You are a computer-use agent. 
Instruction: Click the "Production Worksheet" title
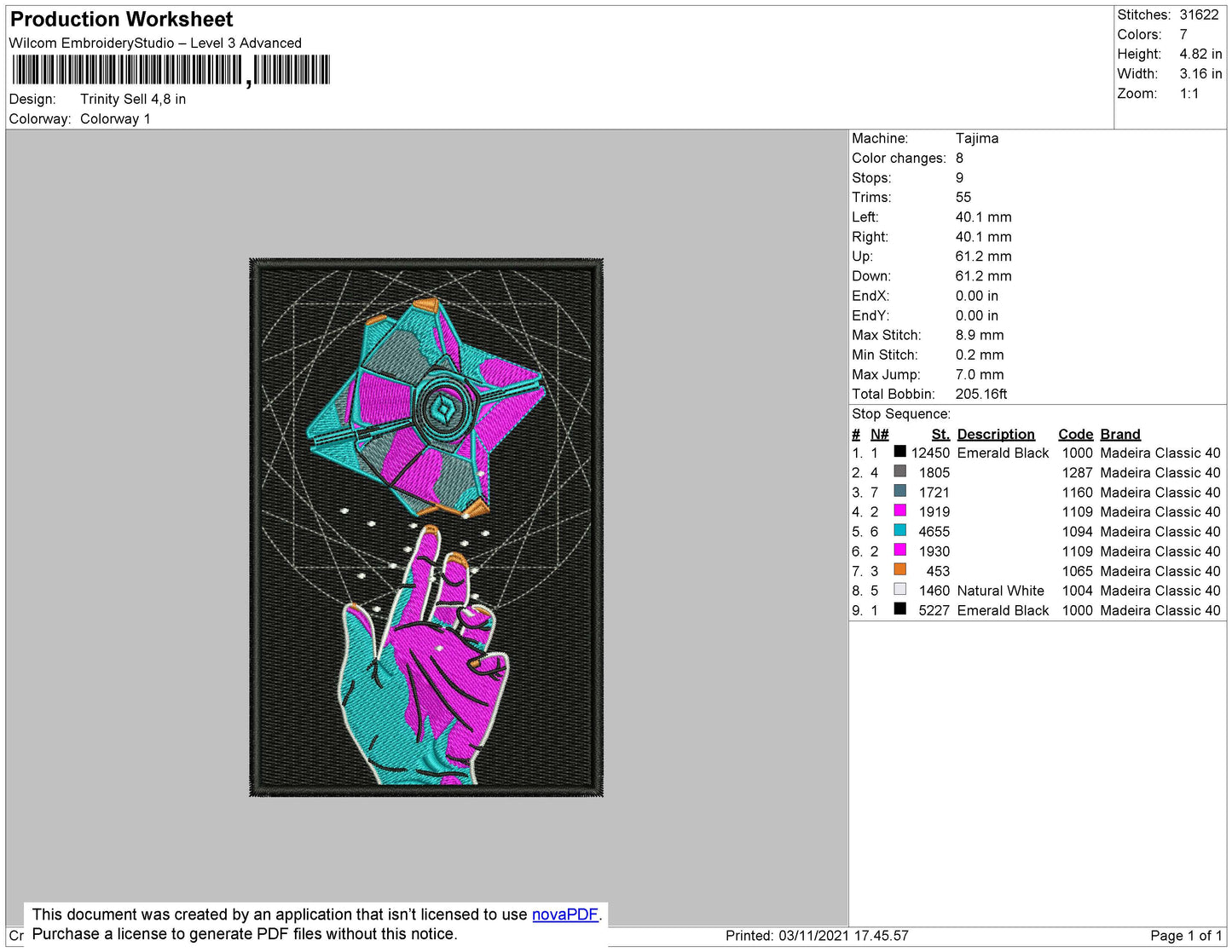point(122,20)
